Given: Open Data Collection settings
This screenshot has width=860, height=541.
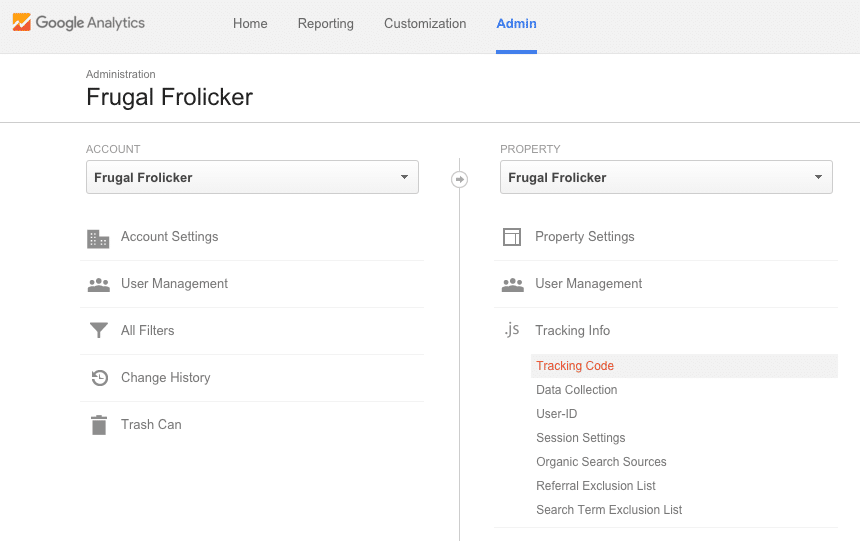Looking at the screenshot, I should point(576,390).
